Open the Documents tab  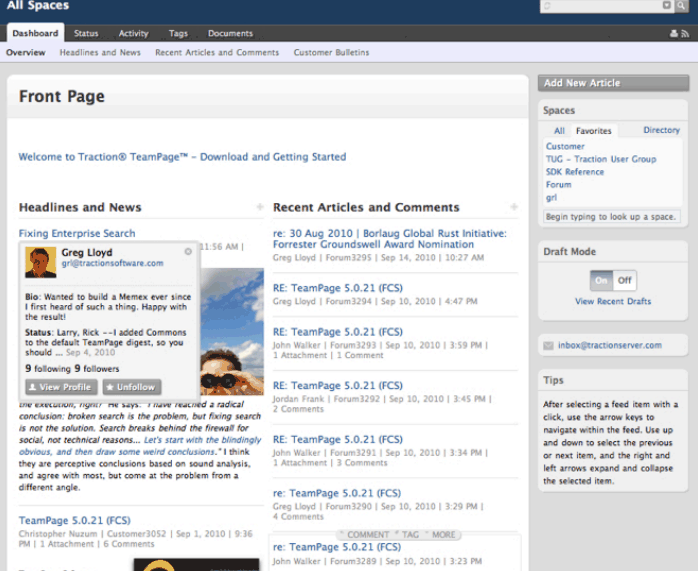pos(230,33)
